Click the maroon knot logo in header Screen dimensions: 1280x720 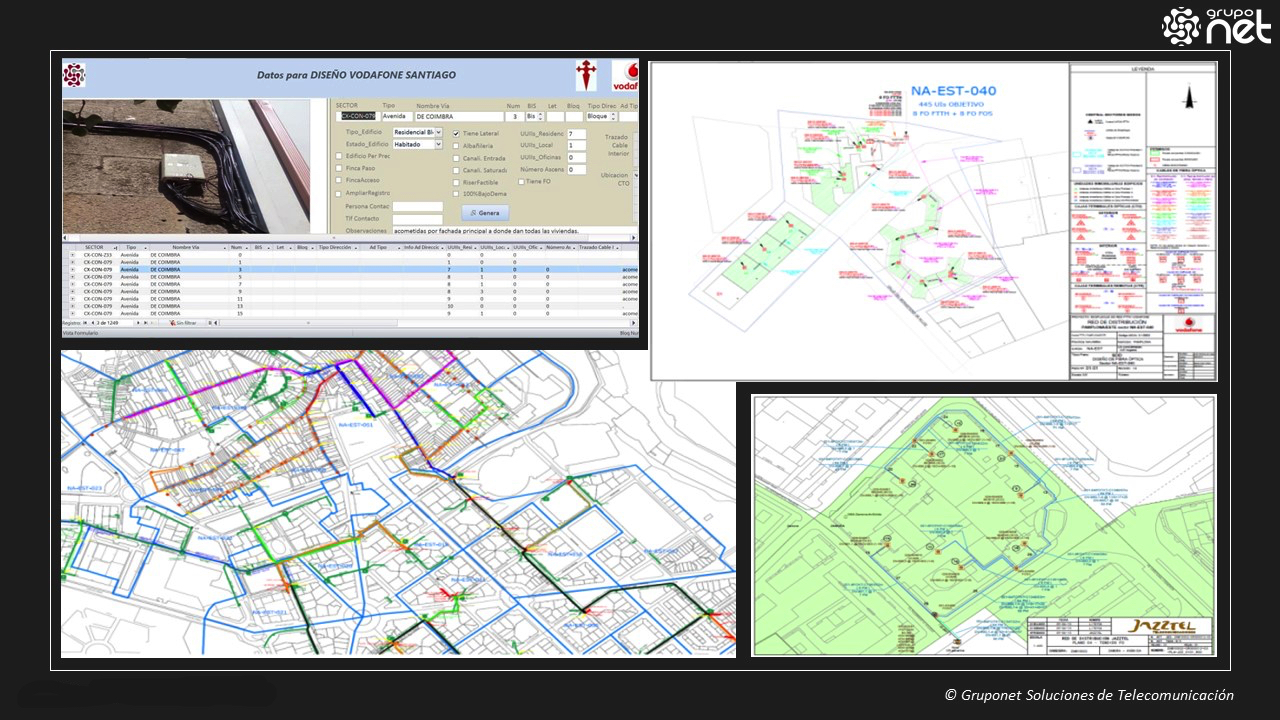click(x=74, y=75)
